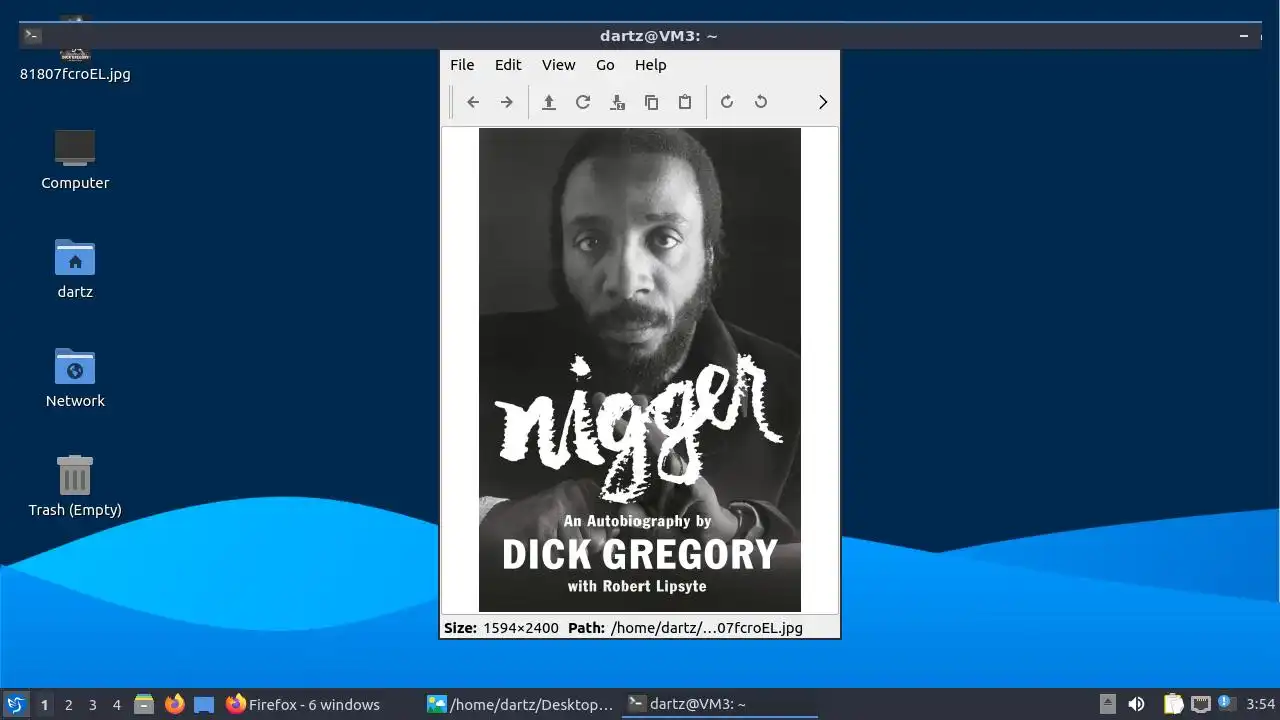Viewport: 1280px width, 720px height.
Task: Open the View menu
Action: [x=558, y=65]
